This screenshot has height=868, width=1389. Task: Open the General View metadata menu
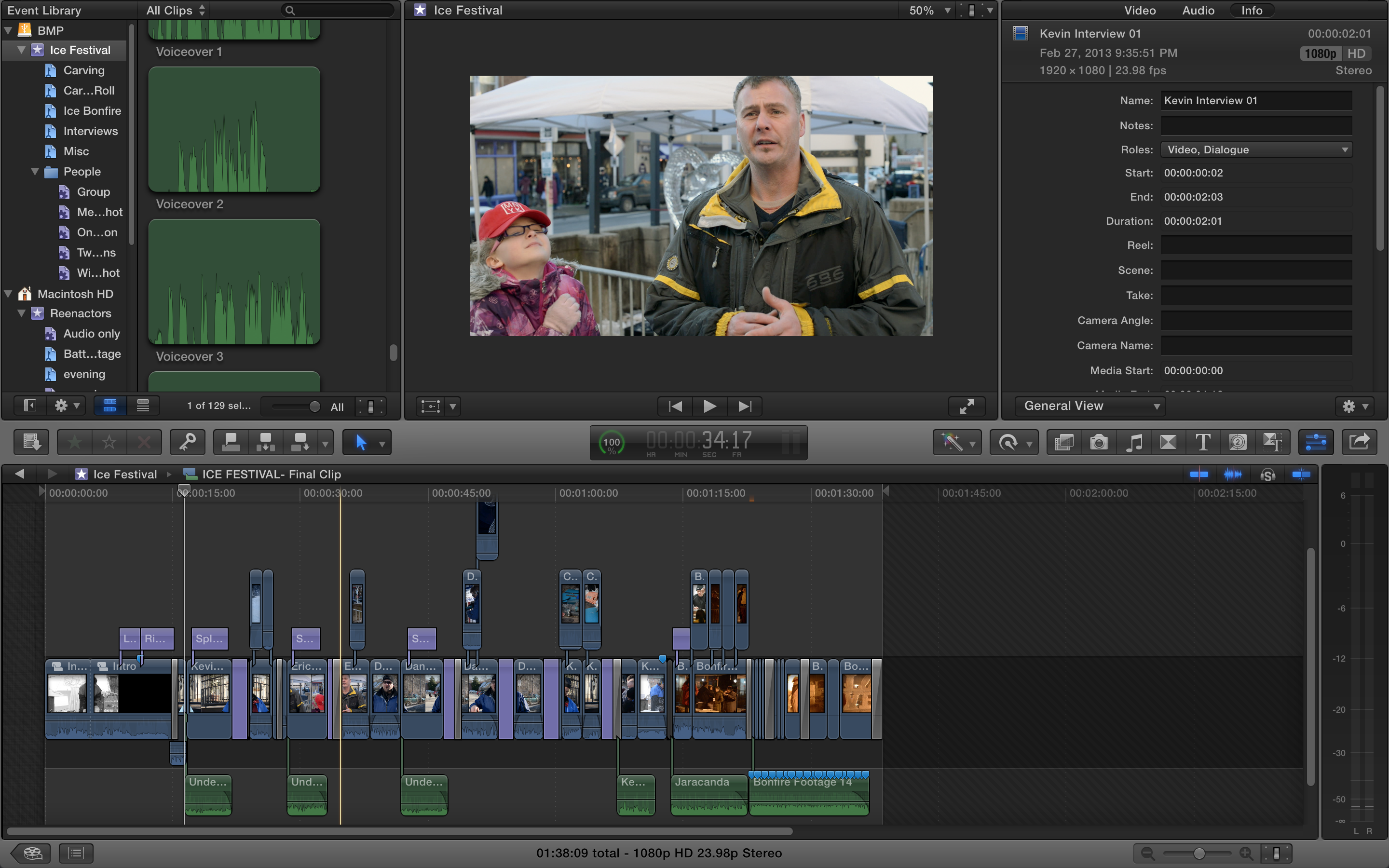pyautogui.click(x=1090, y=406)
